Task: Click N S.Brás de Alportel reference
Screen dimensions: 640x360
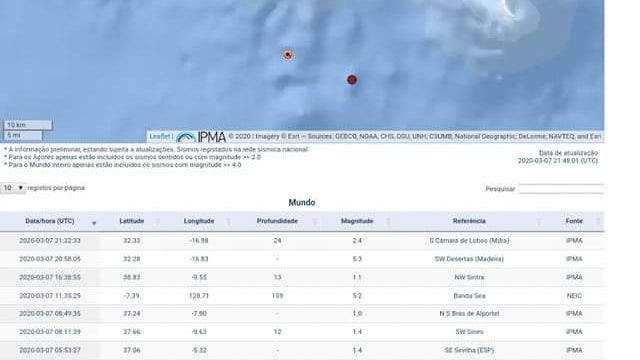Action: click(x=469, y=313)
